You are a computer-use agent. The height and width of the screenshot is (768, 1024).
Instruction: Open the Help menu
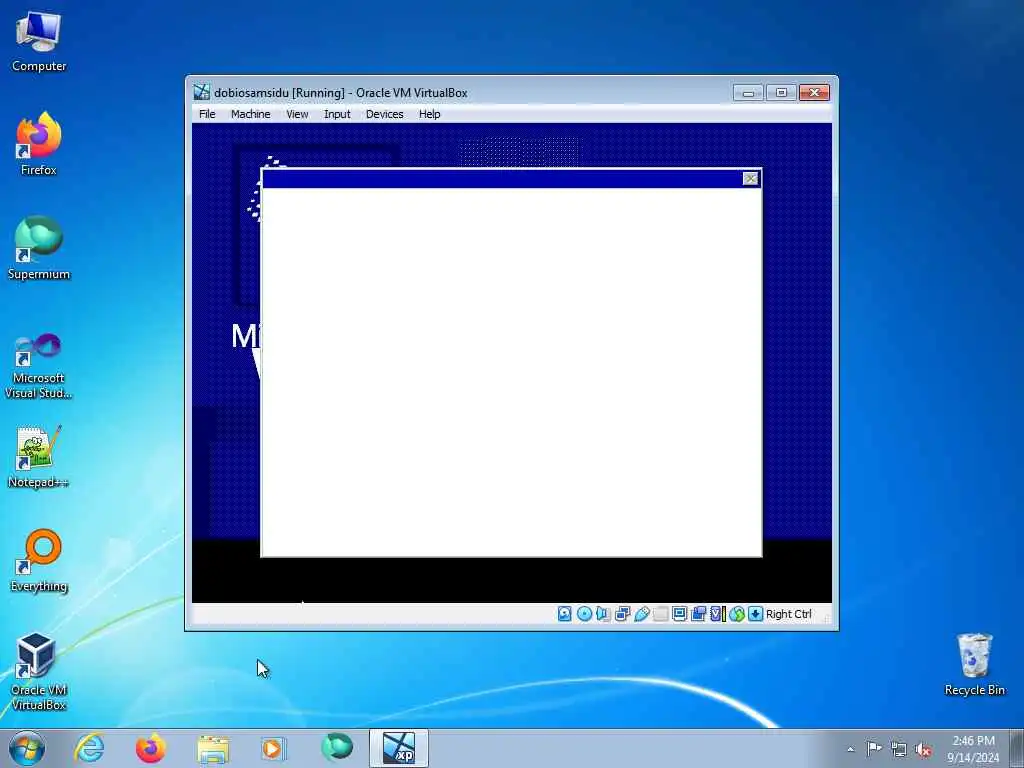[x=430, y=114]
